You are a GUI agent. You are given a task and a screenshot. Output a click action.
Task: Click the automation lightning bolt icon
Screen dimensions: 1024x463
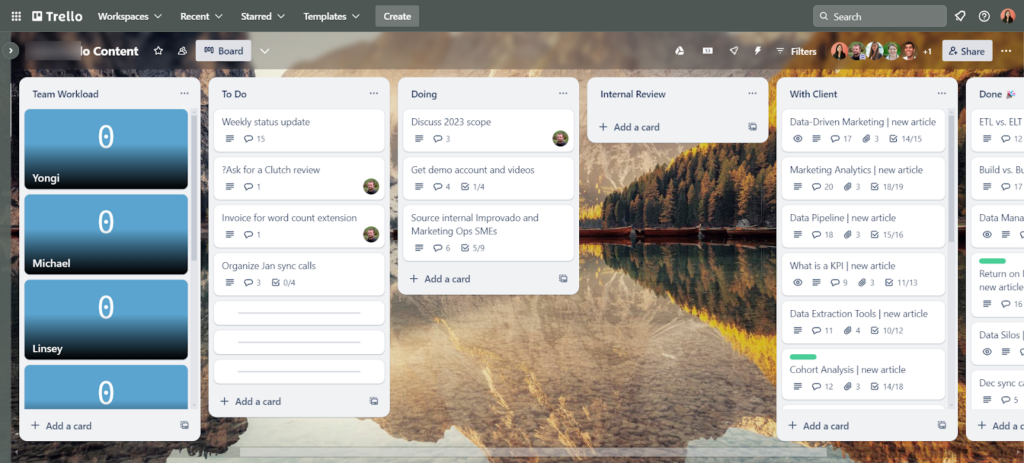point(757,51)
